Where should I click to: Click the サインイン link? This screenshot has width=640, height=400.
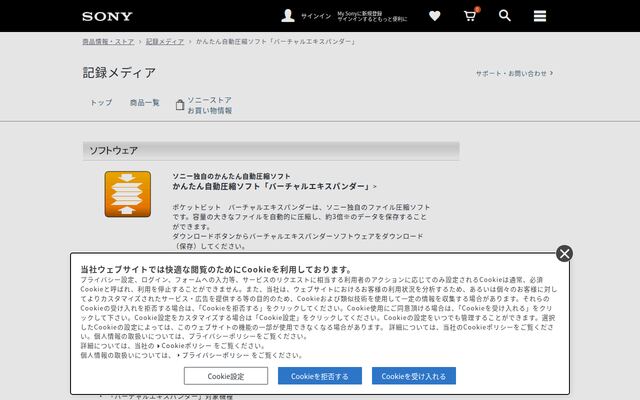pos(316,16)
